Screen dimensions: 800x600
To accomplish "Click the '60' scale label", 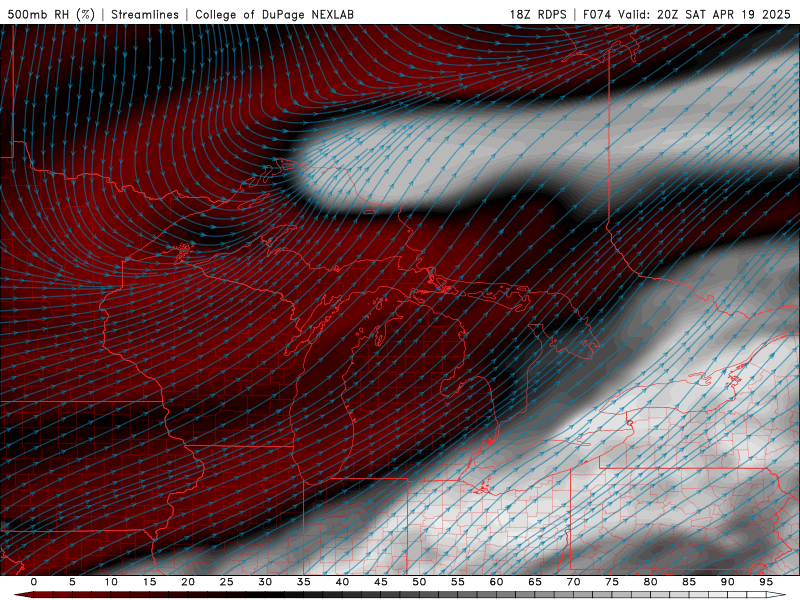I will point(496,582).
